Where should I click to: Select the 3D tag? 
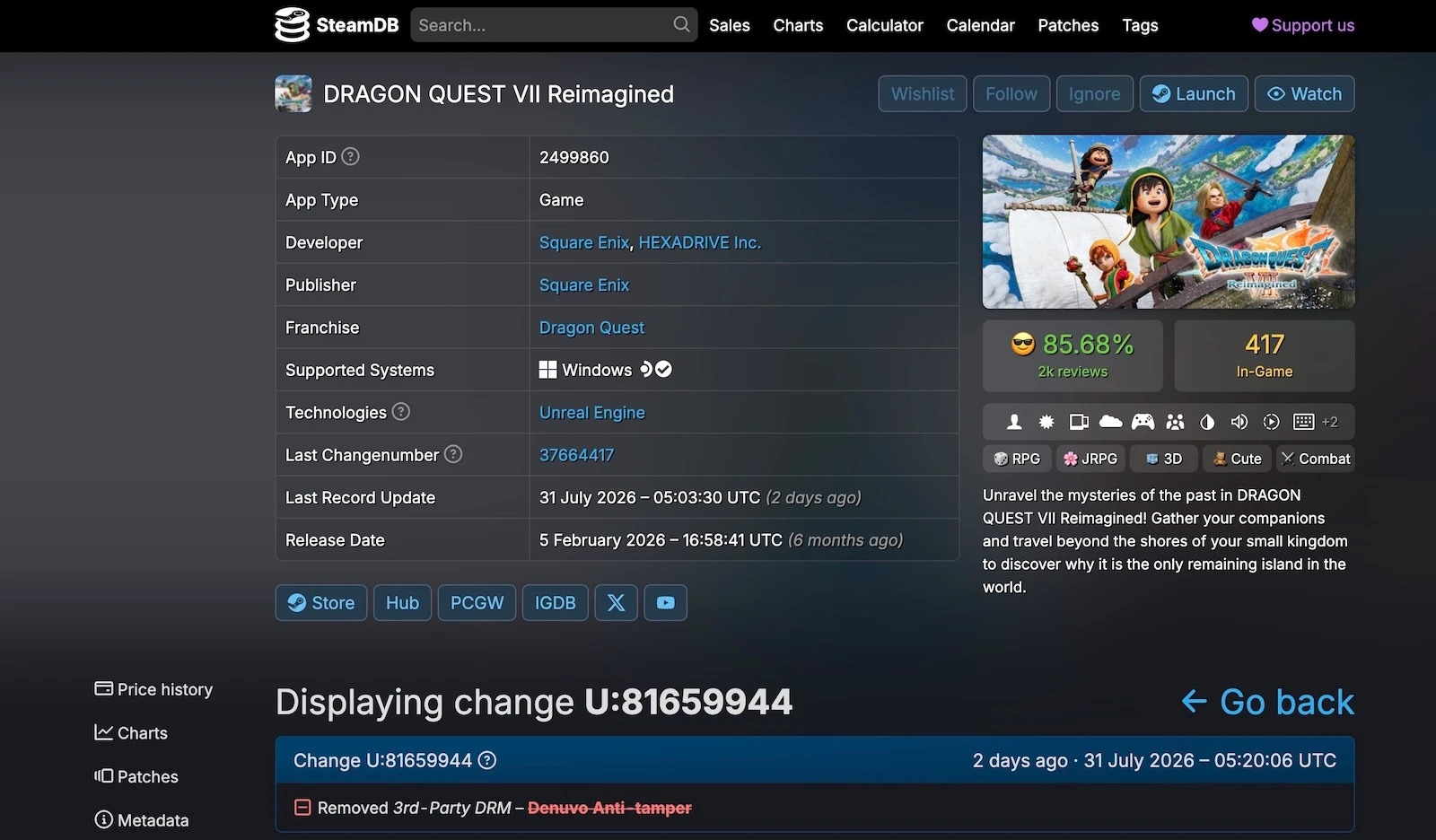1163,459
